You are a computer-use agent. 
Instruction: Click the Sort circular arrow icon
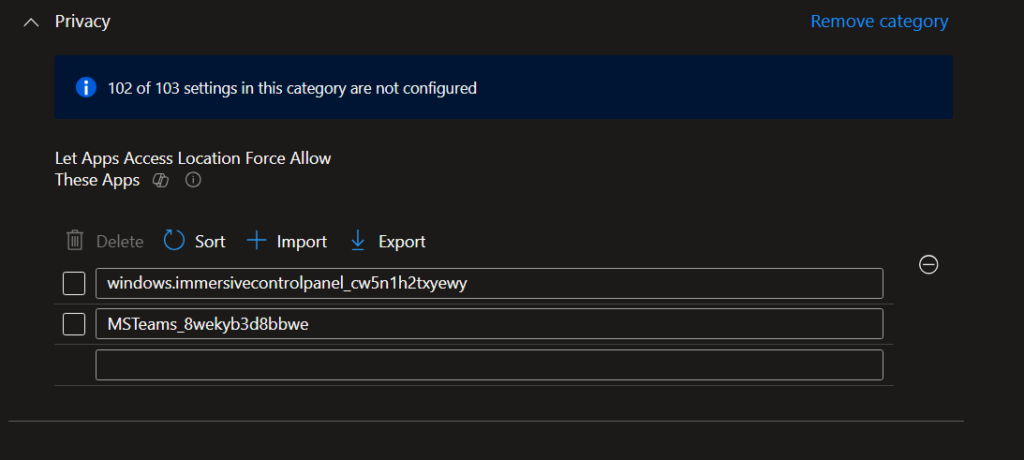click(x=174, y=241)
